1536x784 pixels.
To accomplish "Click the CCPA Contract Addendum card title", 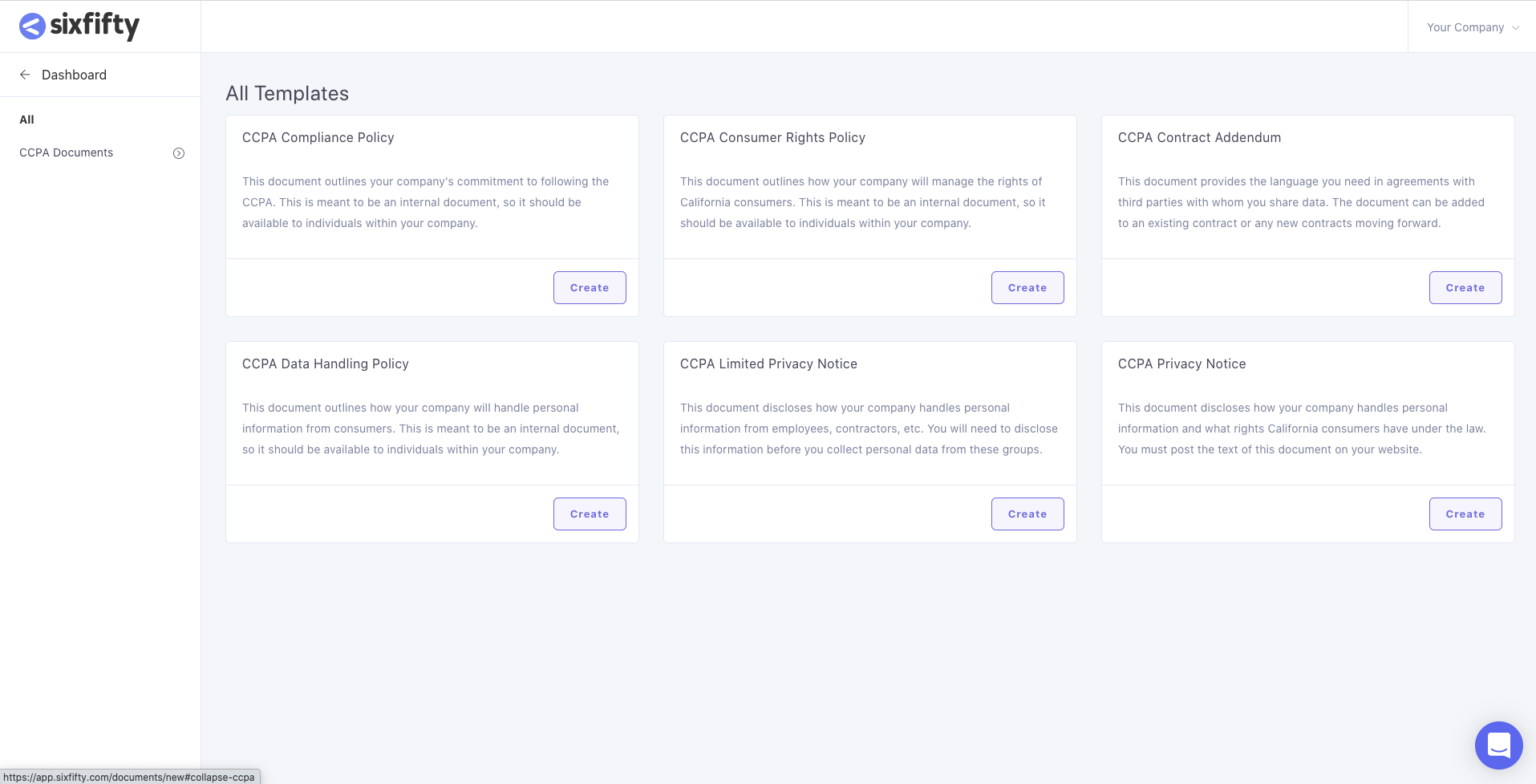I will (x=1199, y=138).
